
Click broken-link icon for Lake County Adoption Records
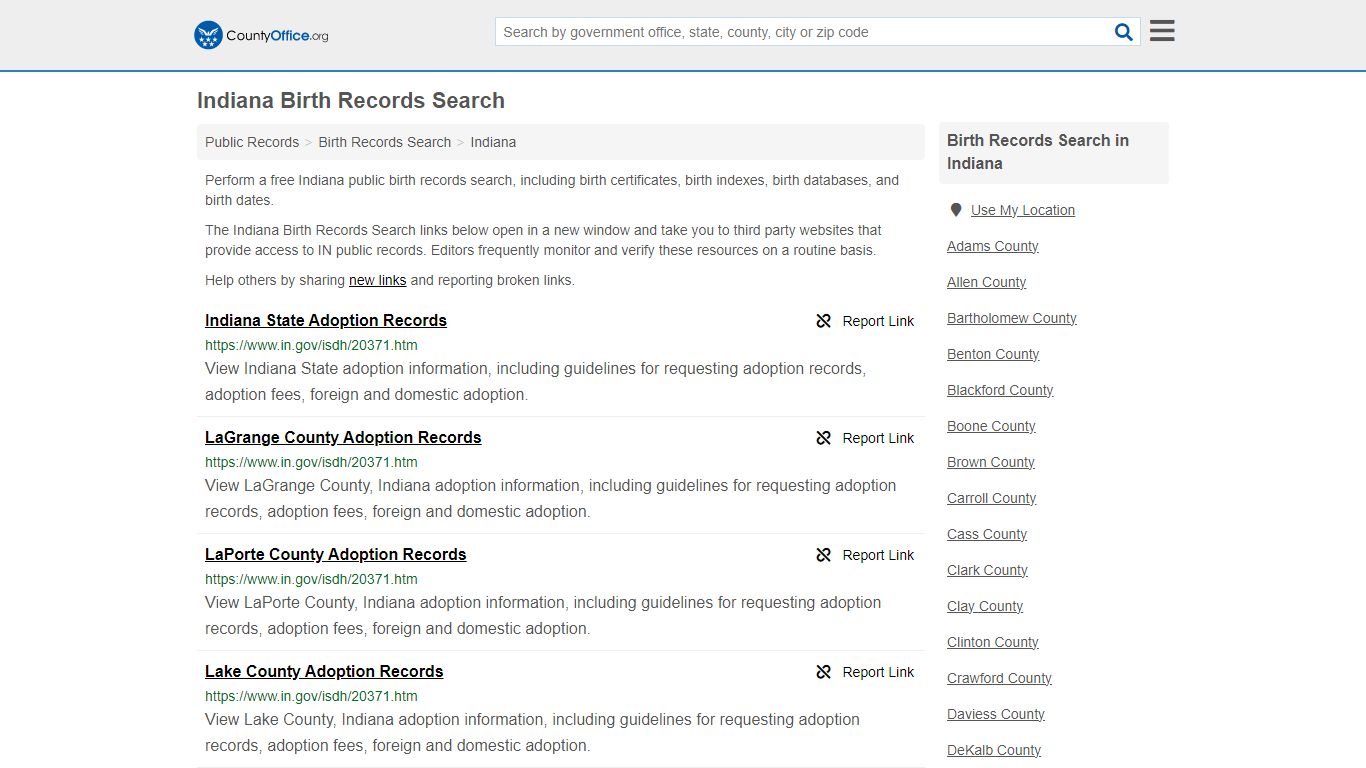tap(824, 672)
